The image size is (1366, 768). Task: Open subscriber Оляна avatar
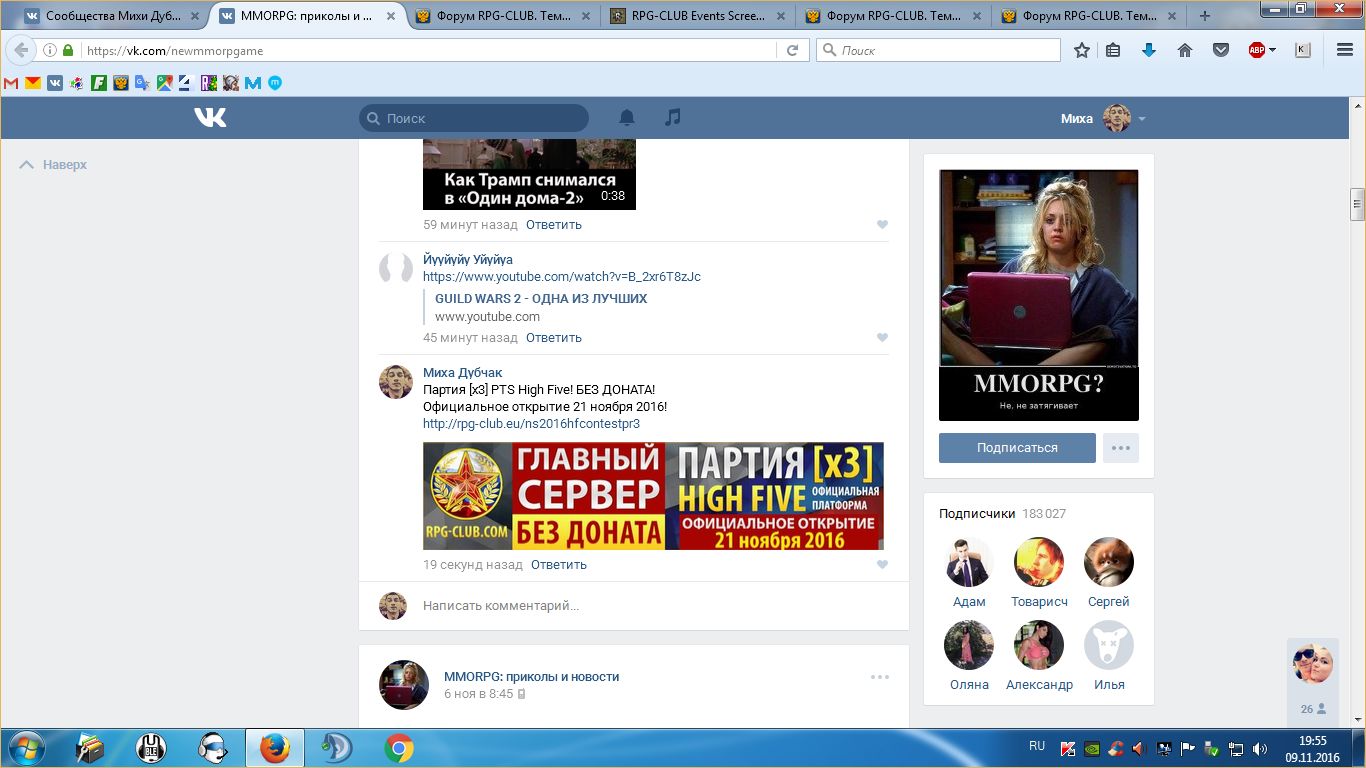[969, 645]
